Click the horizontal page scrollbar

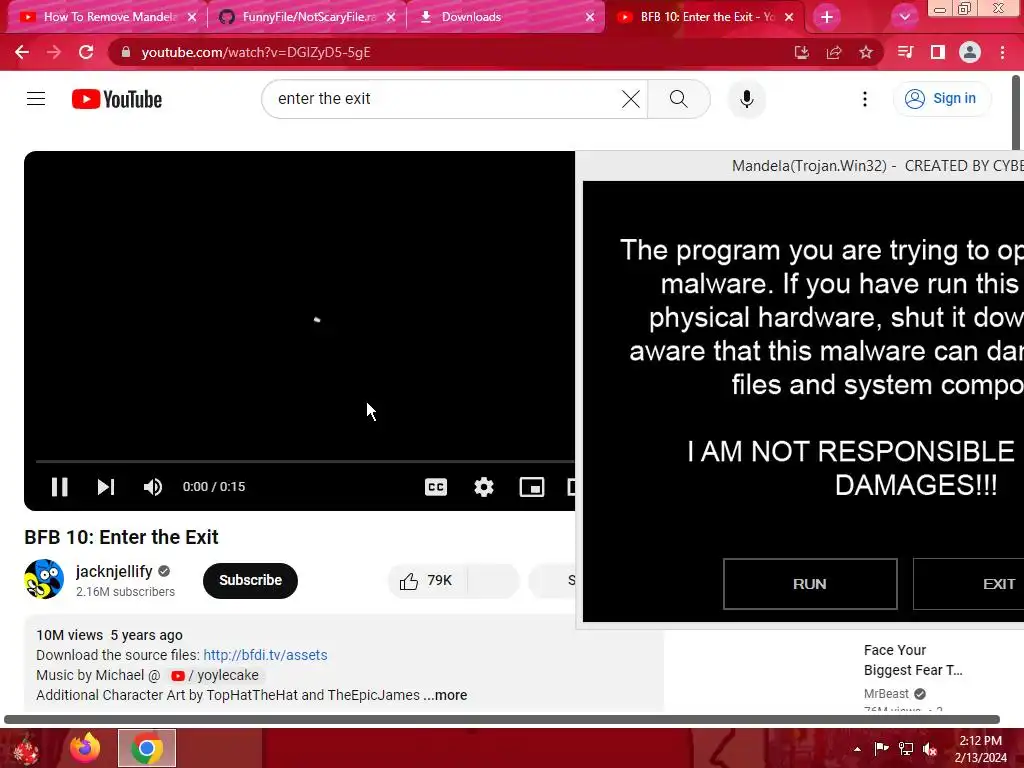click(x=502, y=719)
